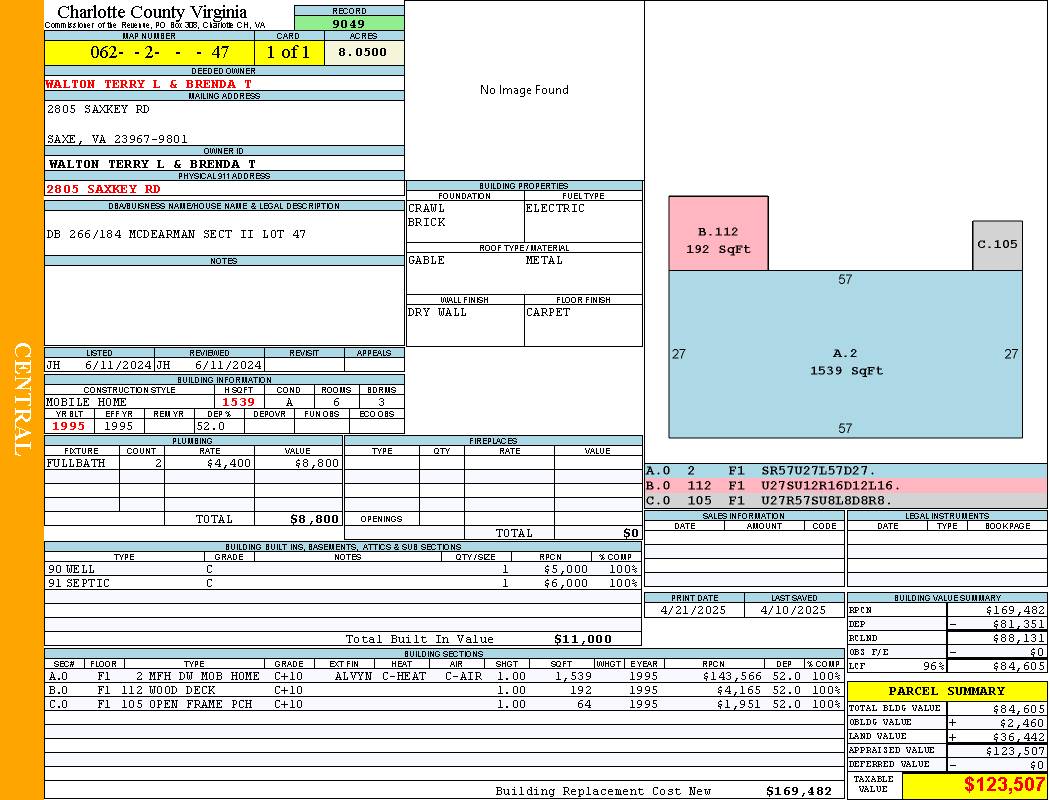Click the legal description DB 266/184 text
The width and height of the screenshot is (1050, 800).
pos(176,234)
